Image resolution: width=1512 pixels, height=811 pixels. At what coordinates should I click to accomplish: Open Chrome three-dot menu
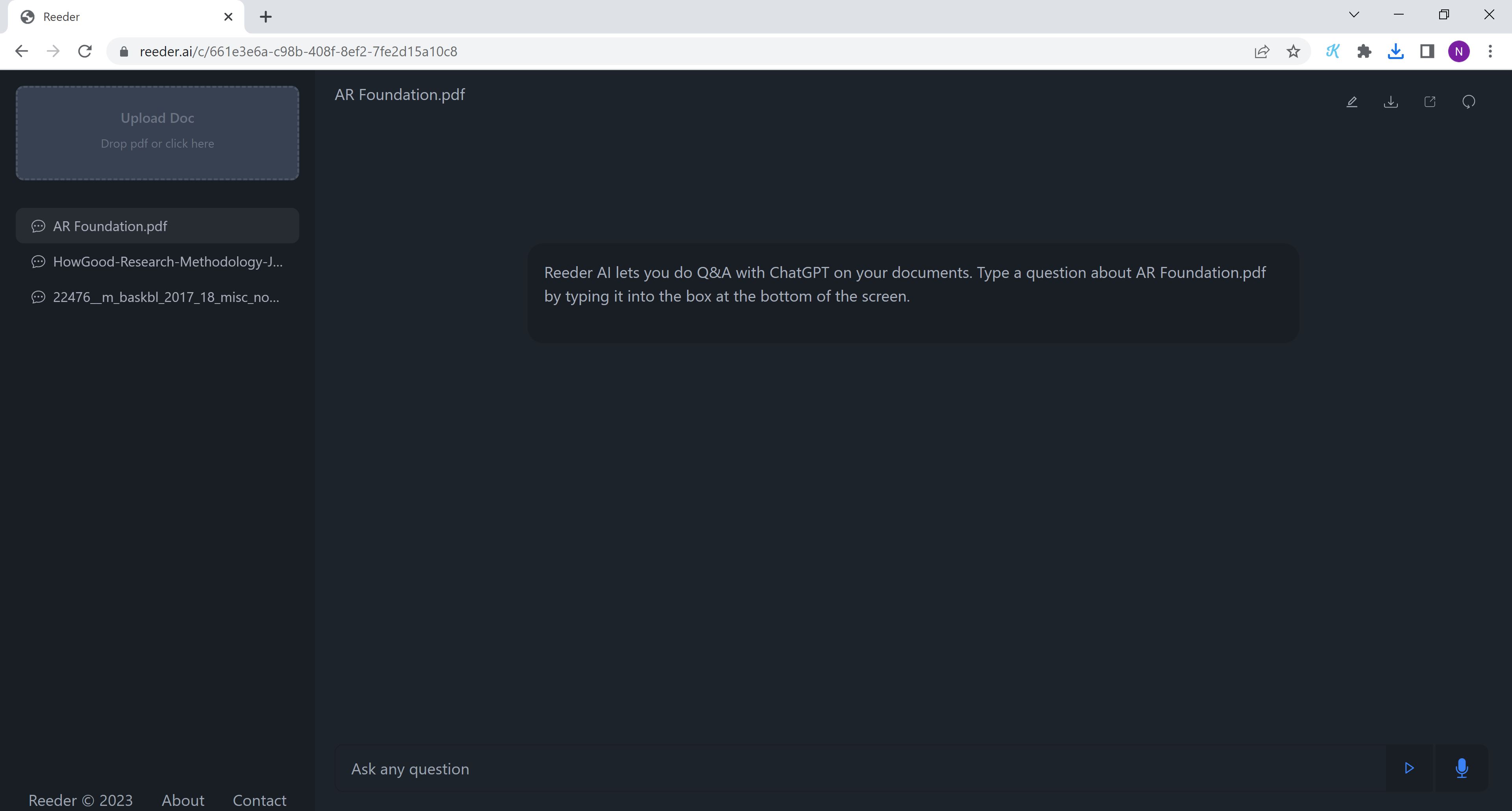click(1490, 52)
